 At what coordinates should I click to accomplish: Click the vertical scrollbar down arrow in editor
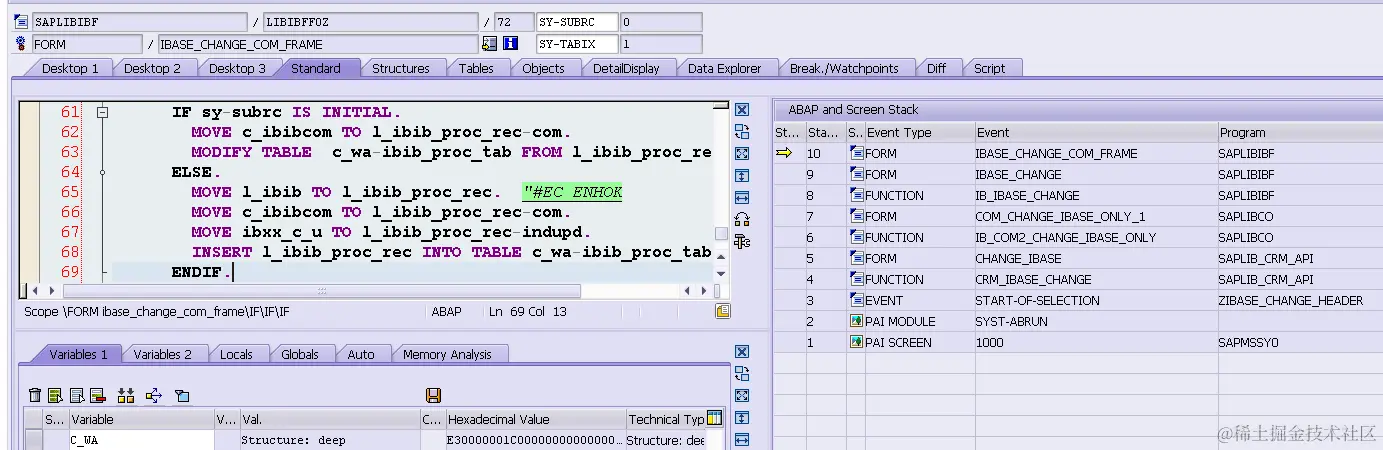point(720,272)
